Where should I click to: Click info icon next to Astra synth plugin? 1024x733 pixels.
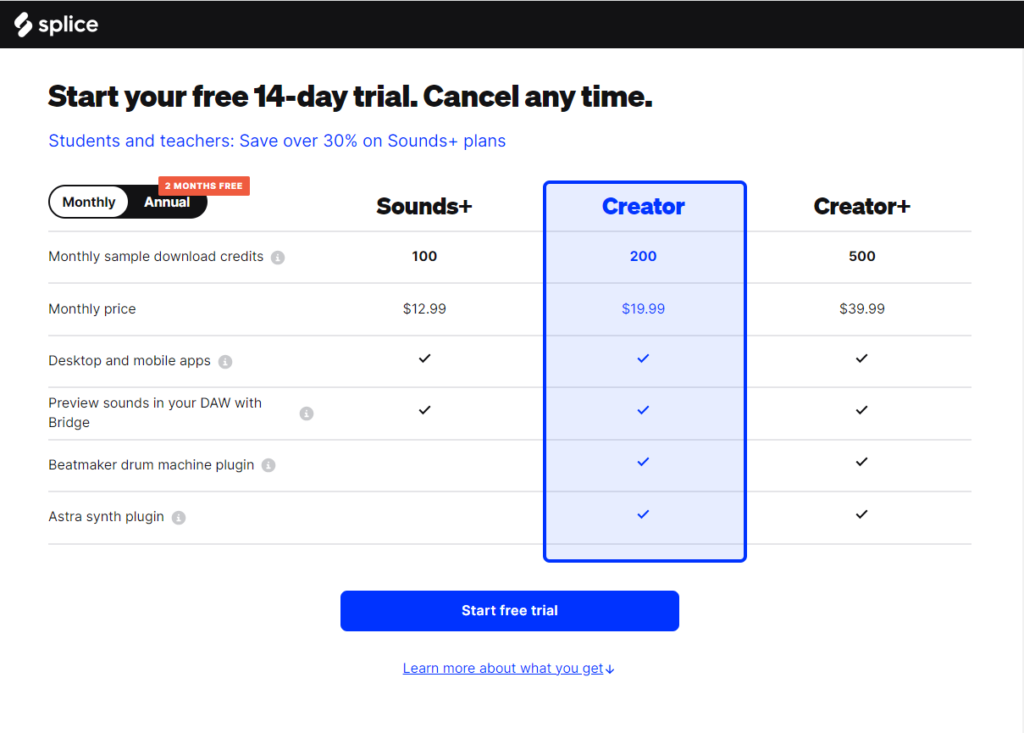click(178, 518)
